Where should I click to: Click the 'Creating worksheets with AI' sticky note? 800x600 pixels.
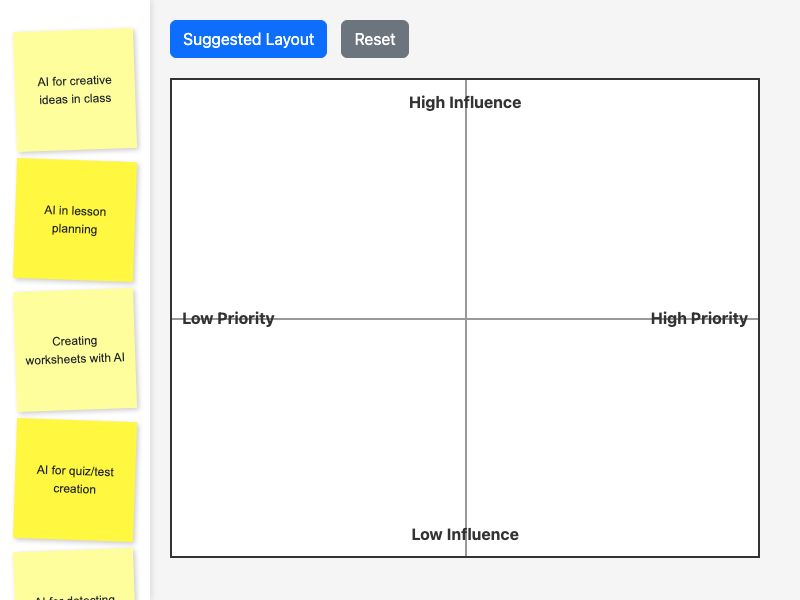[74, 349]
